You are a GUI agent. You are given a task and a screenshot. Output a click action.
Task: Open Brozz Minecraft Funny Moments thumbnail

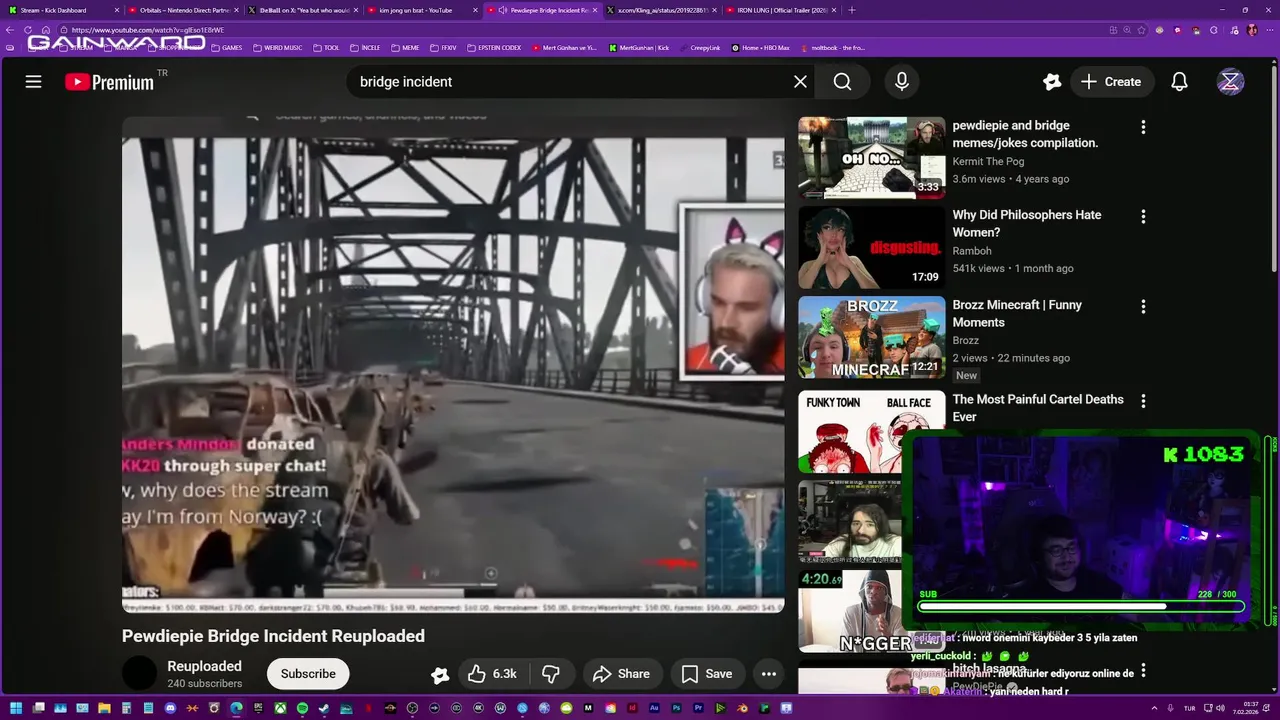pos(871,337)
